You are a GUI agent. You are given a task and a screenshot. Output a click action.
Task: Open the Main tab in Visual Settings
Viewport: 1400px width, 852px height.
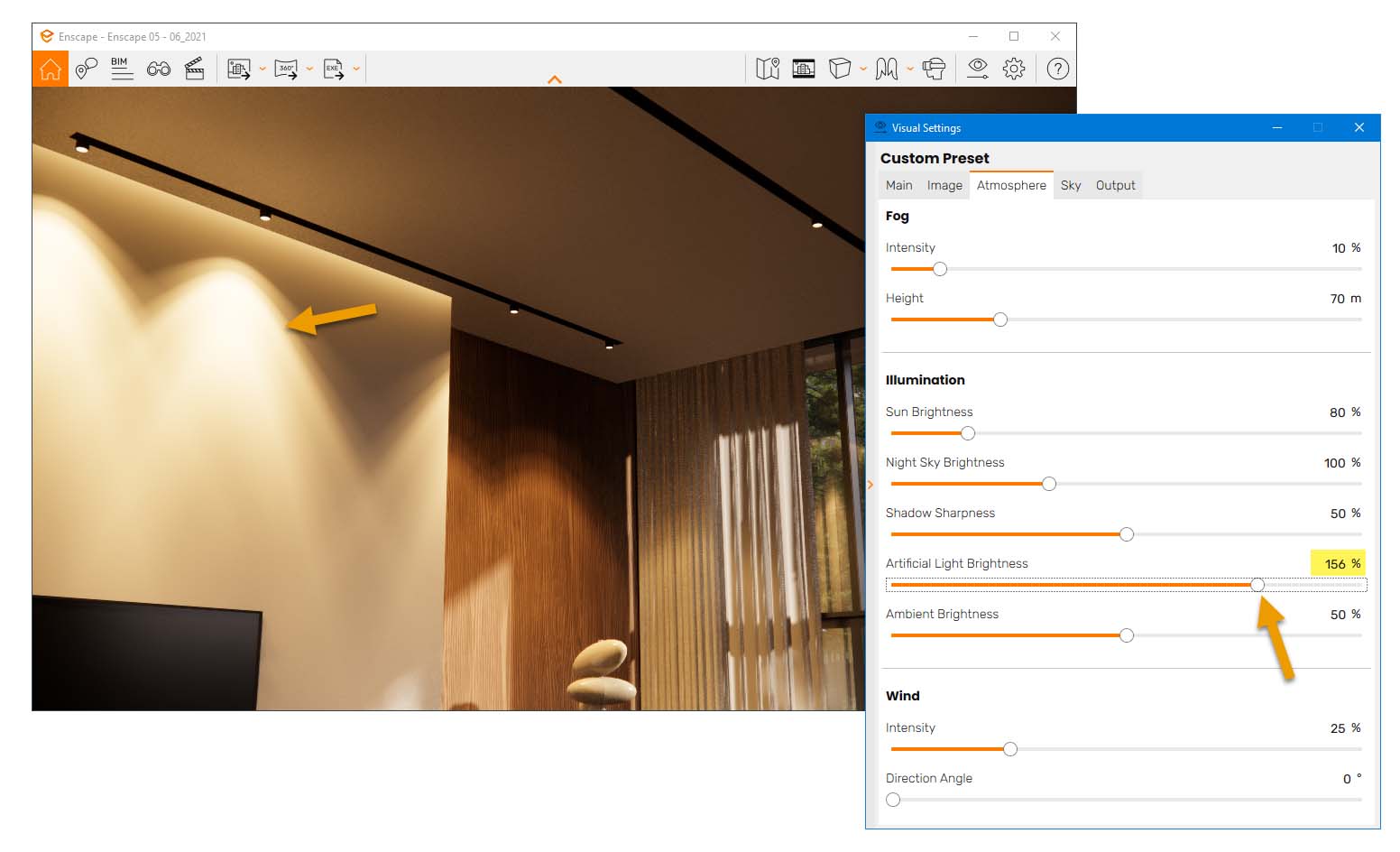click(x=899, y=185)
